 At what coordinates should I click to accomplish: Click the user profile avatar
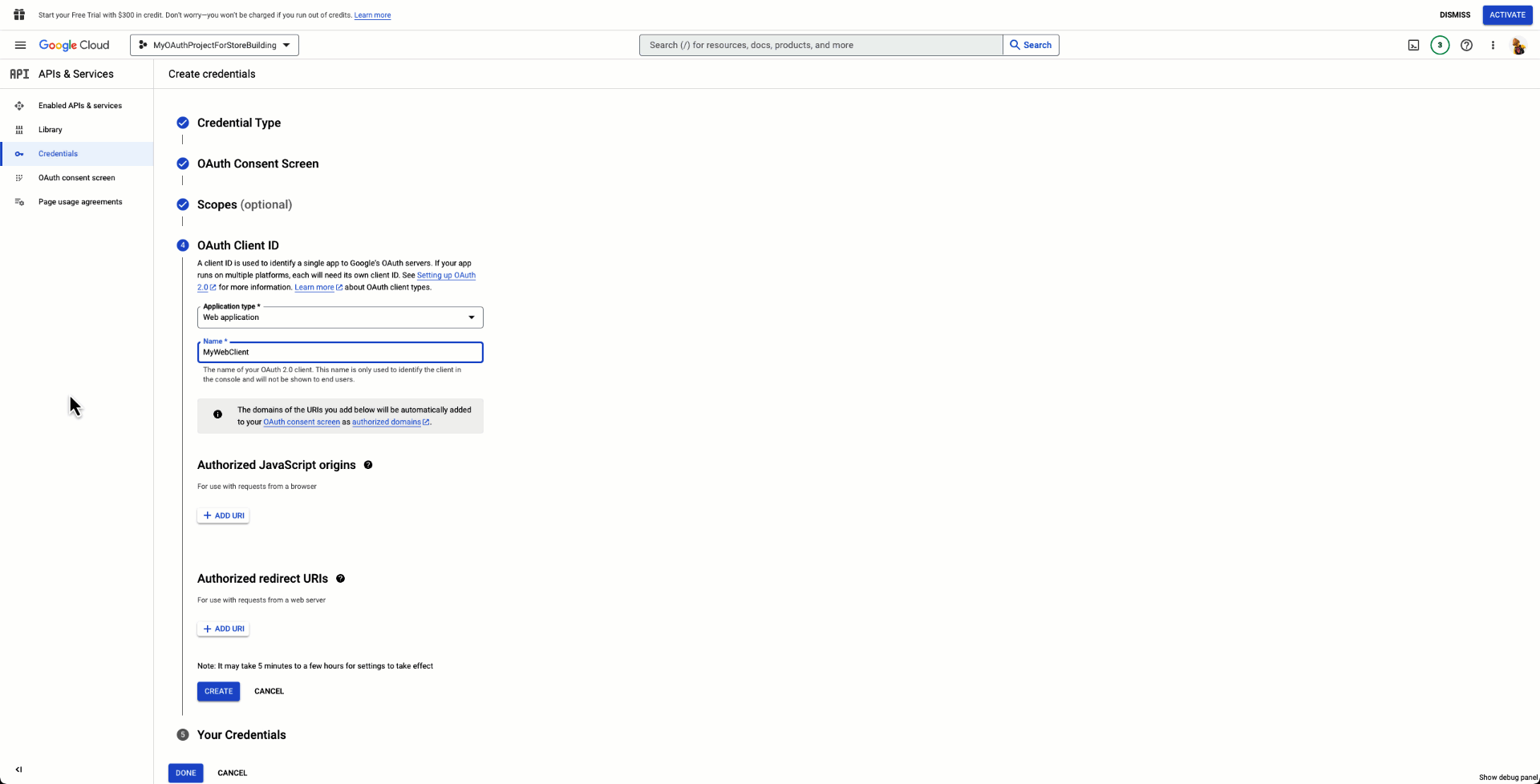pos(1519,46)
